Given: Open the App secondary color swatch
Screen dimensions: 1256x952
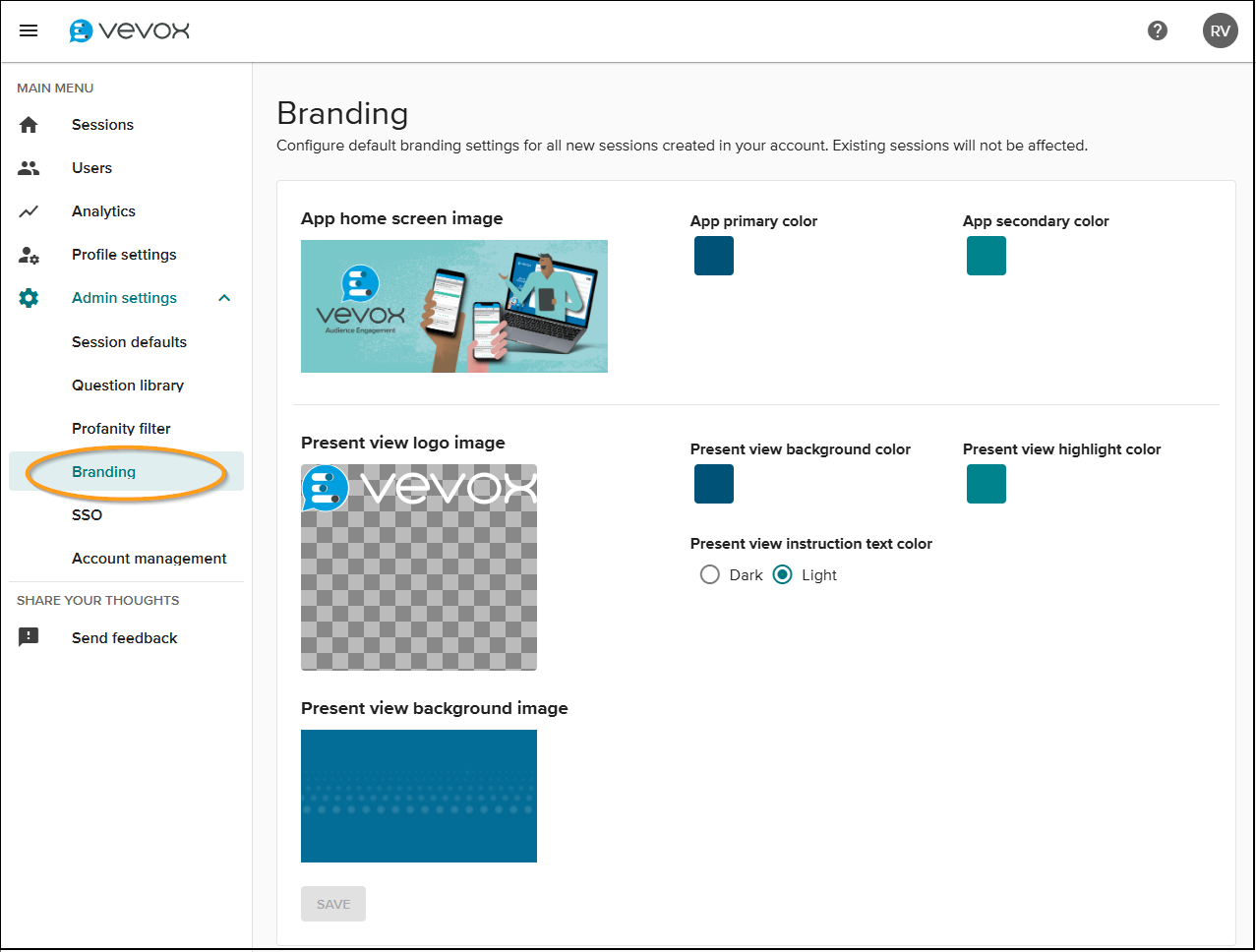Looking at the screenshot, I should [987, 256].
